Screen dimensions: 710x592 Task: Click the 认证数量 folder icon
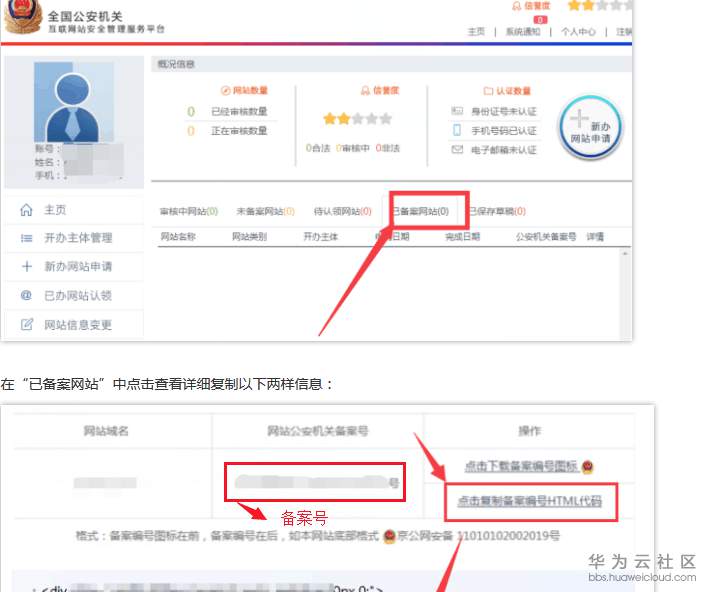point(488,91)
